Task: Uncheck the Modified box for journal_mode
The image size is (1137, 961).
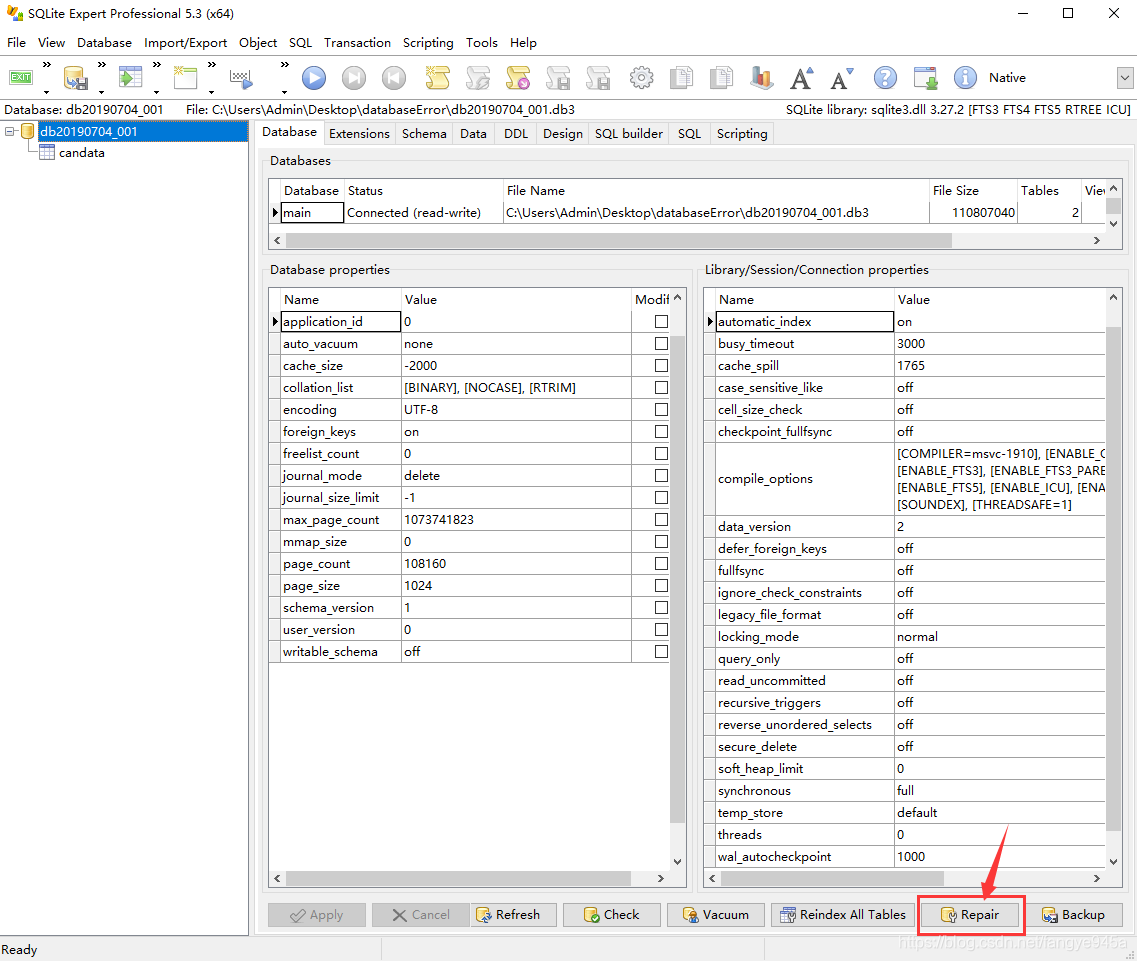Action: [658, 475]
